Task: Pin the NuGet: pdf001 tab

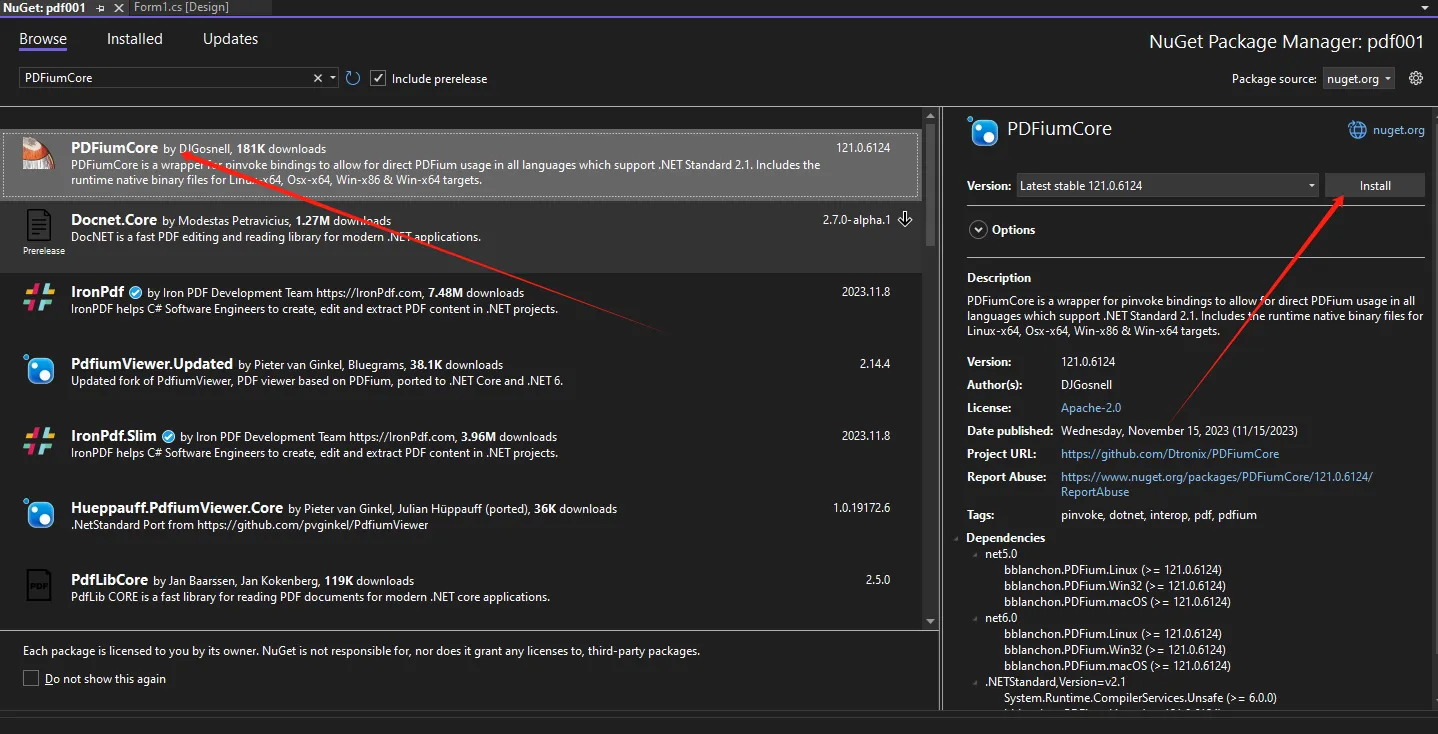Action: click(x=101, y=8)
